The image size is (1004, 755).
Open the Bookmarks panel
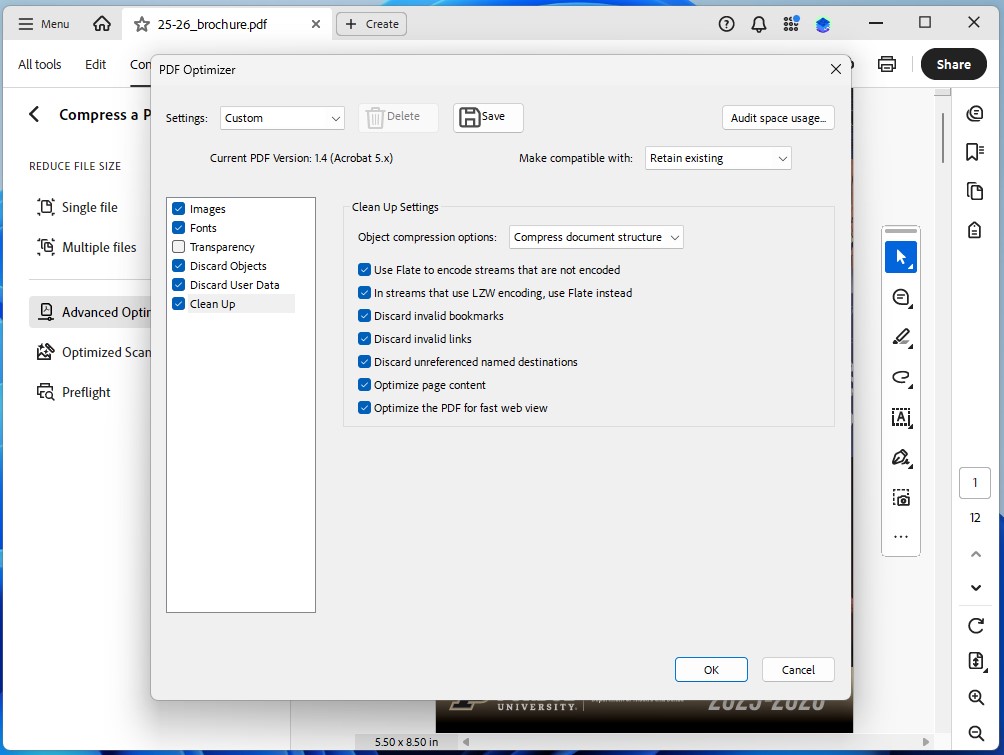974,151
